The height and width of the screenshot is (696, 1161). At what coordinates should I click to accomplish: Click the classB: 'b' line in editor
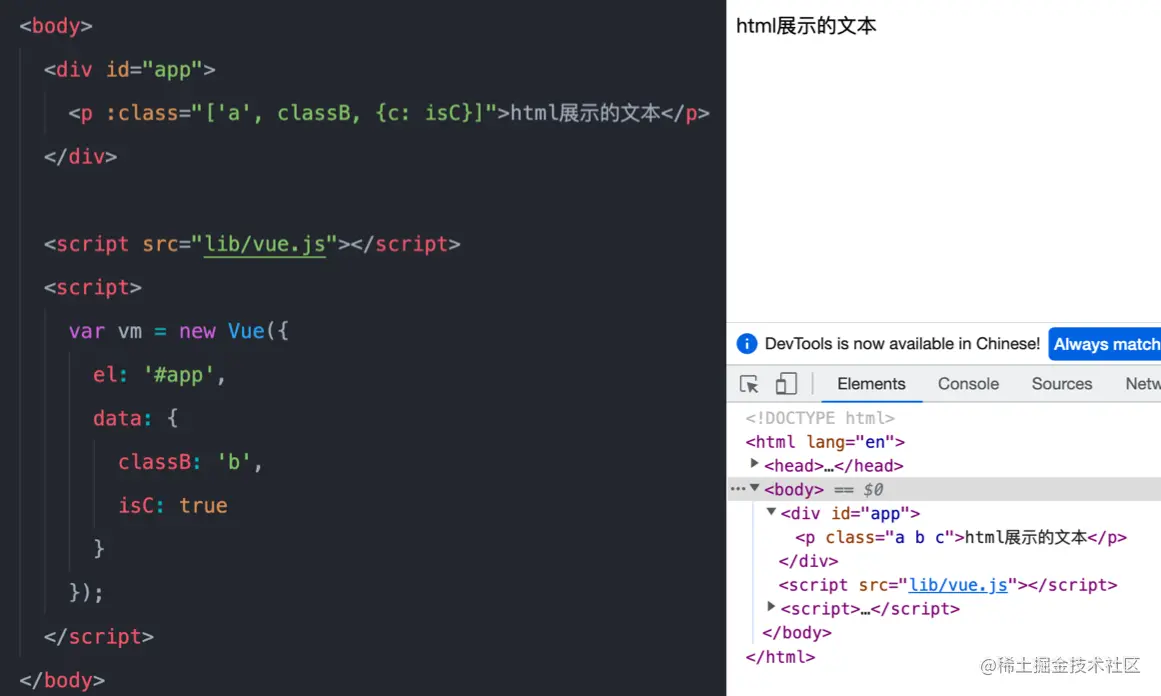[x=190, y=462]
